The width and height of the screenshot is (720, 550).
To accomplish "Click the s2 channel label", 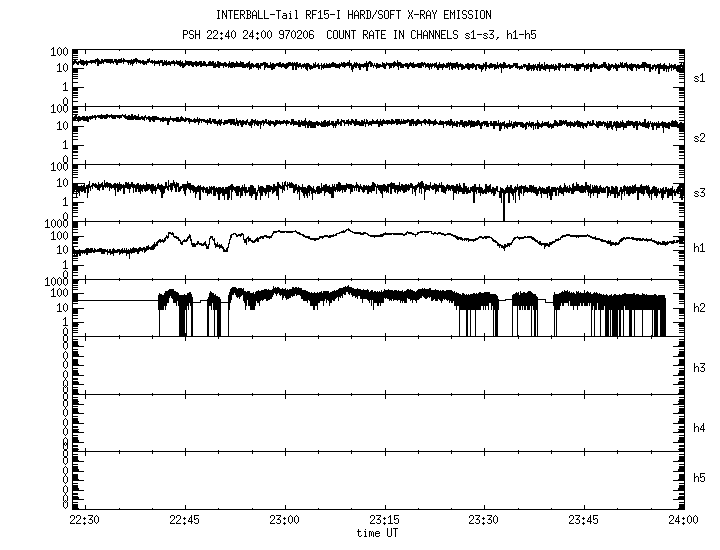I will [700, 137].
